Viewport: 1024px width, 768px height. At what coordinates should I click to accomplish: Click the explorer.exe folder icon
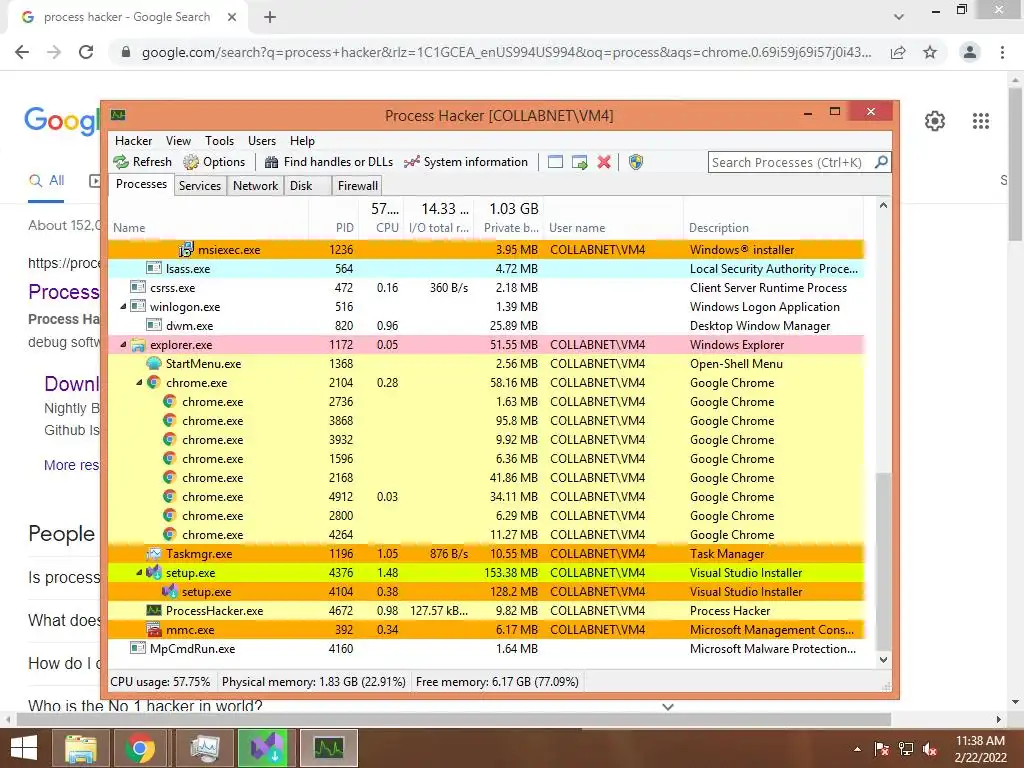(x=138, y=345)
